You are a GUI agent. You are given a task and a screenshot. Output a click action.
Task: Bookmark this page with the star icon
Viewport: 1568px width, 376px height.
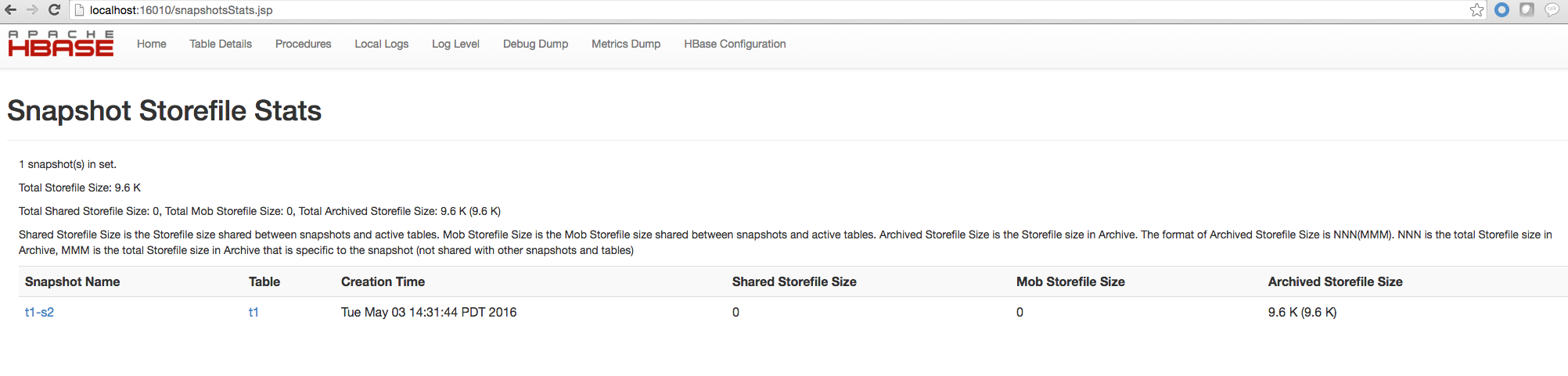pyautogui.click(x=1476, y=10)
